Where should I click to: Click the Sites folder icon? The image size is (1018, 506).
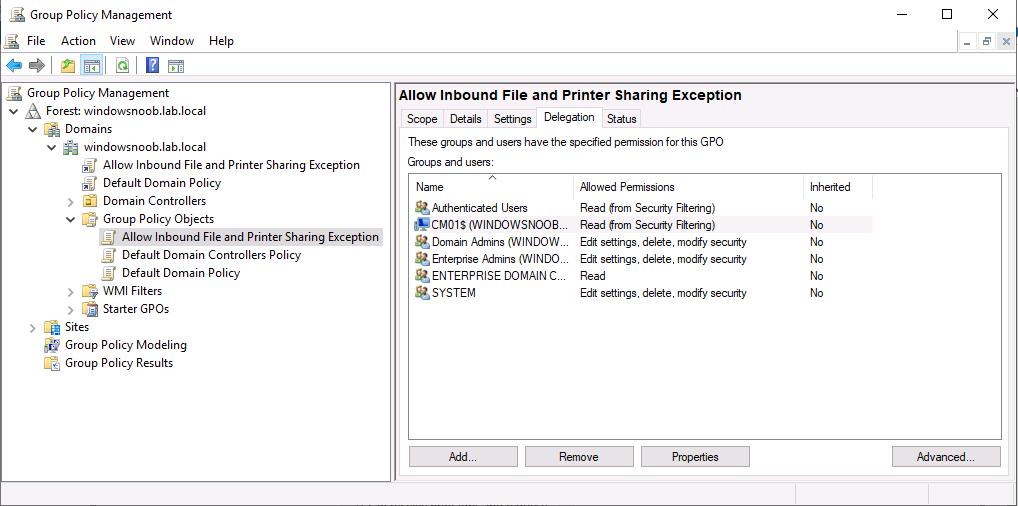[x=52, y=327]
